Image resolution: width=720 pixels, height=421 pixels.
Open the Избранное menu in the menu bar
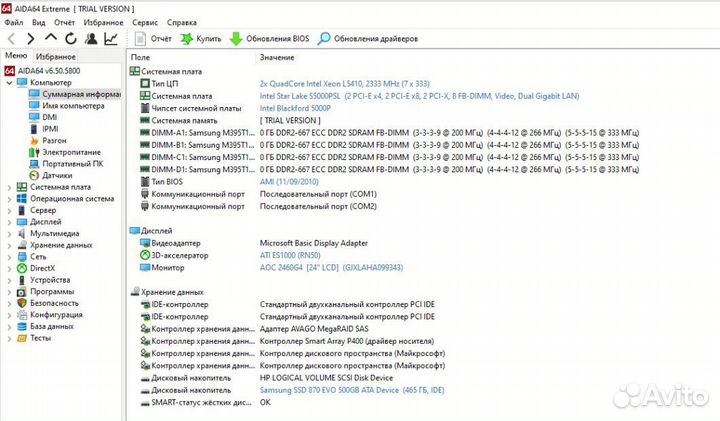click(x=103, y=22)
